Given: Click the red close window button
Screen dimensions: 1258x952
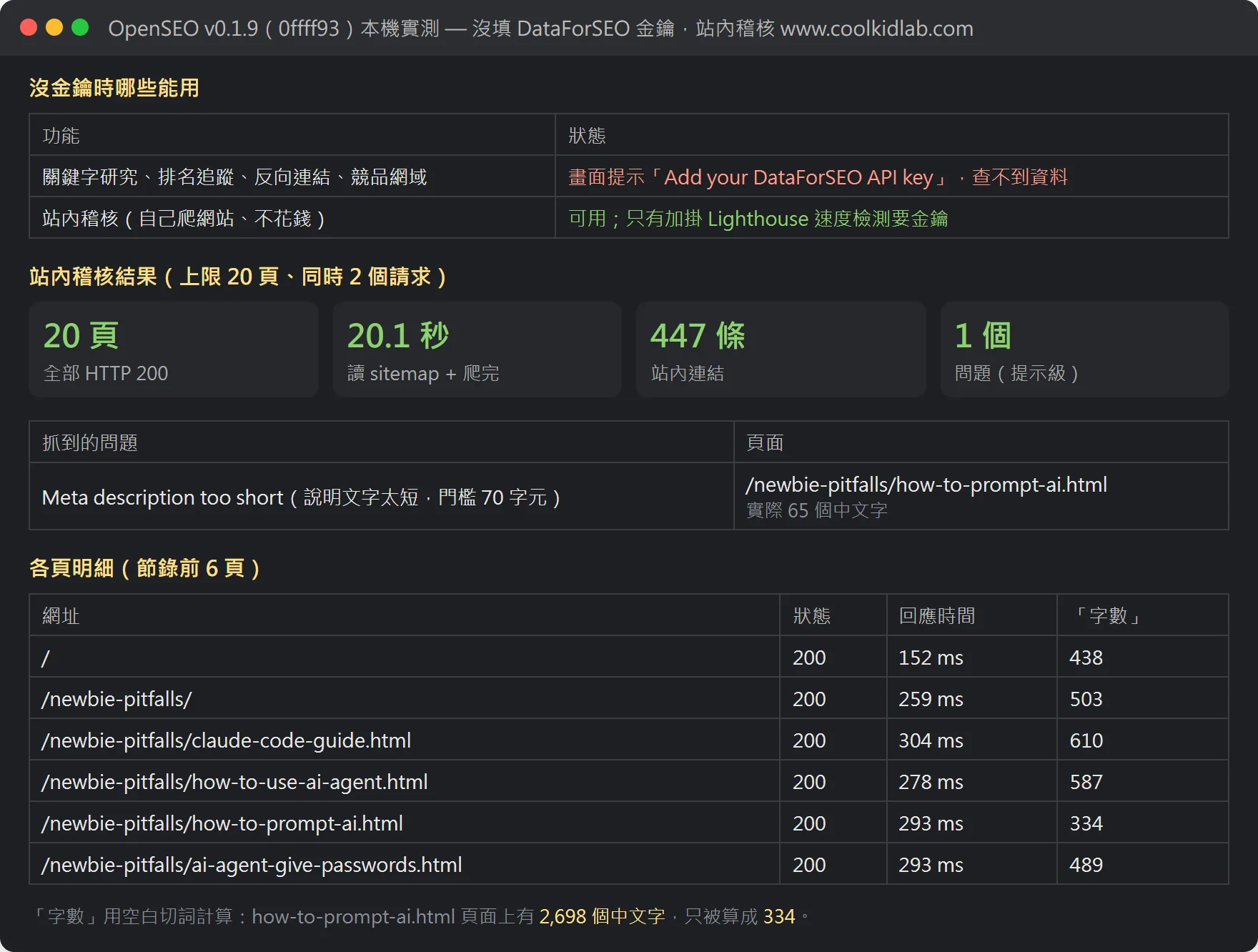Looking at the screenshot, I should coord(29,27).
